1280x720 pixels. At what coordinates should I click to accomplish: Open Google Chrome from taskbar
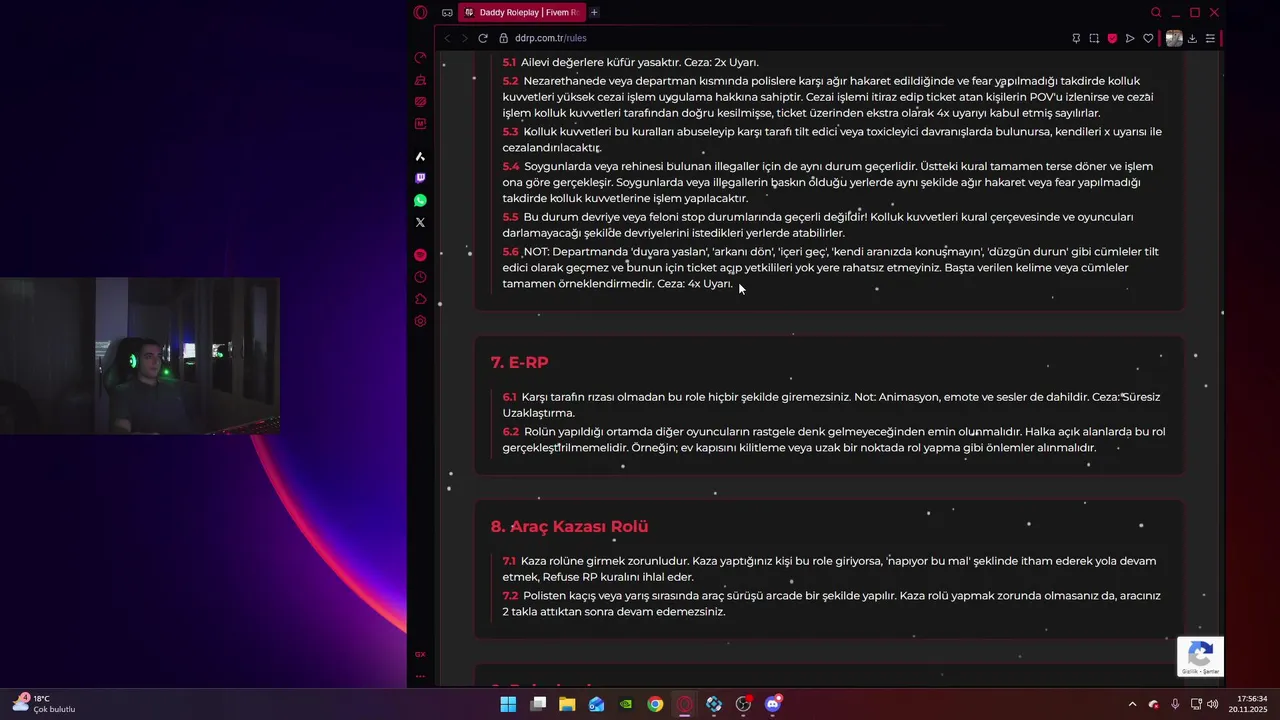pyautogui.click(x=655, y=704)
